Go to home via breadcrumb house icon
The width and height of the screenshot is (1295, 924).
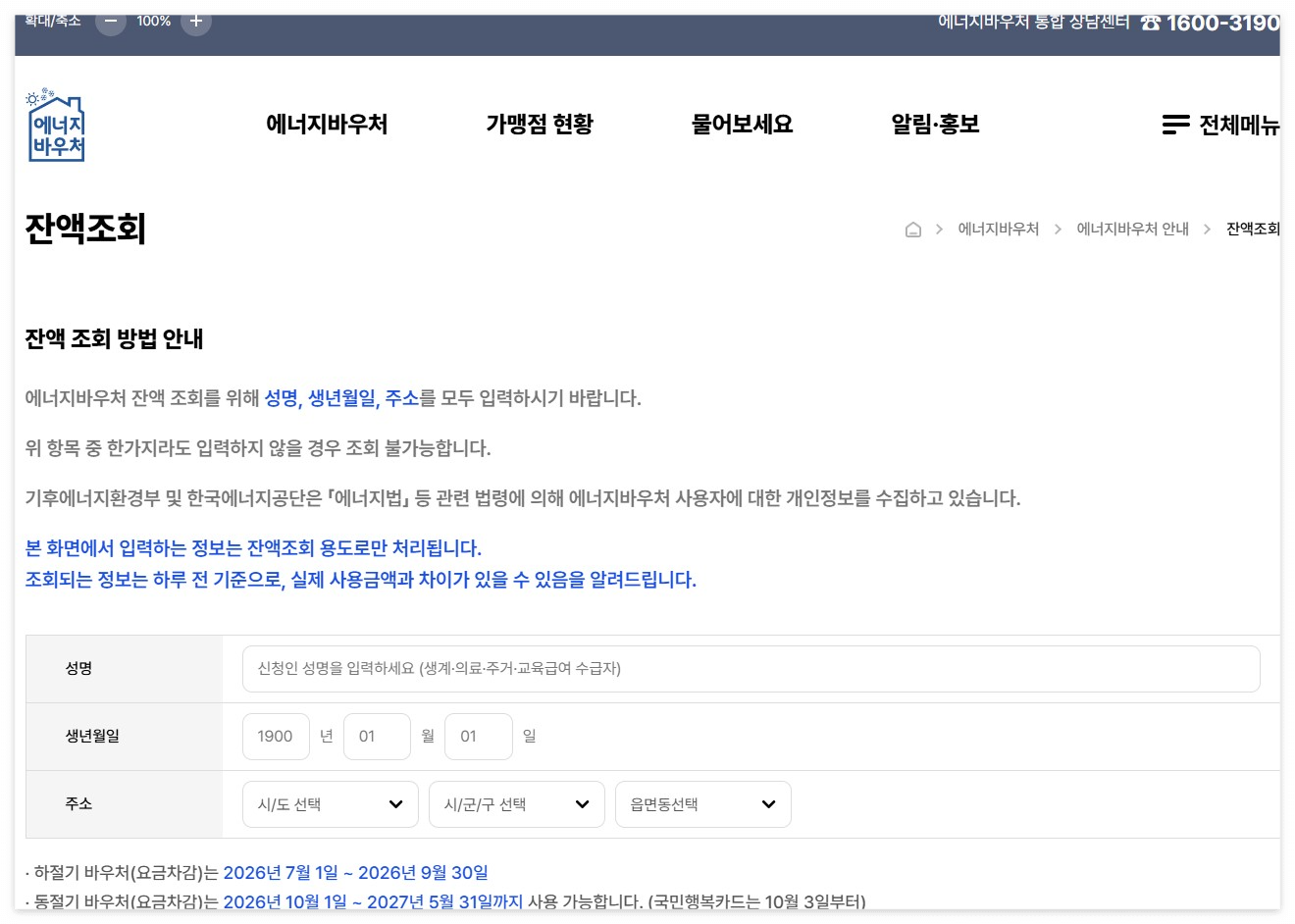[x=913, y=230]
